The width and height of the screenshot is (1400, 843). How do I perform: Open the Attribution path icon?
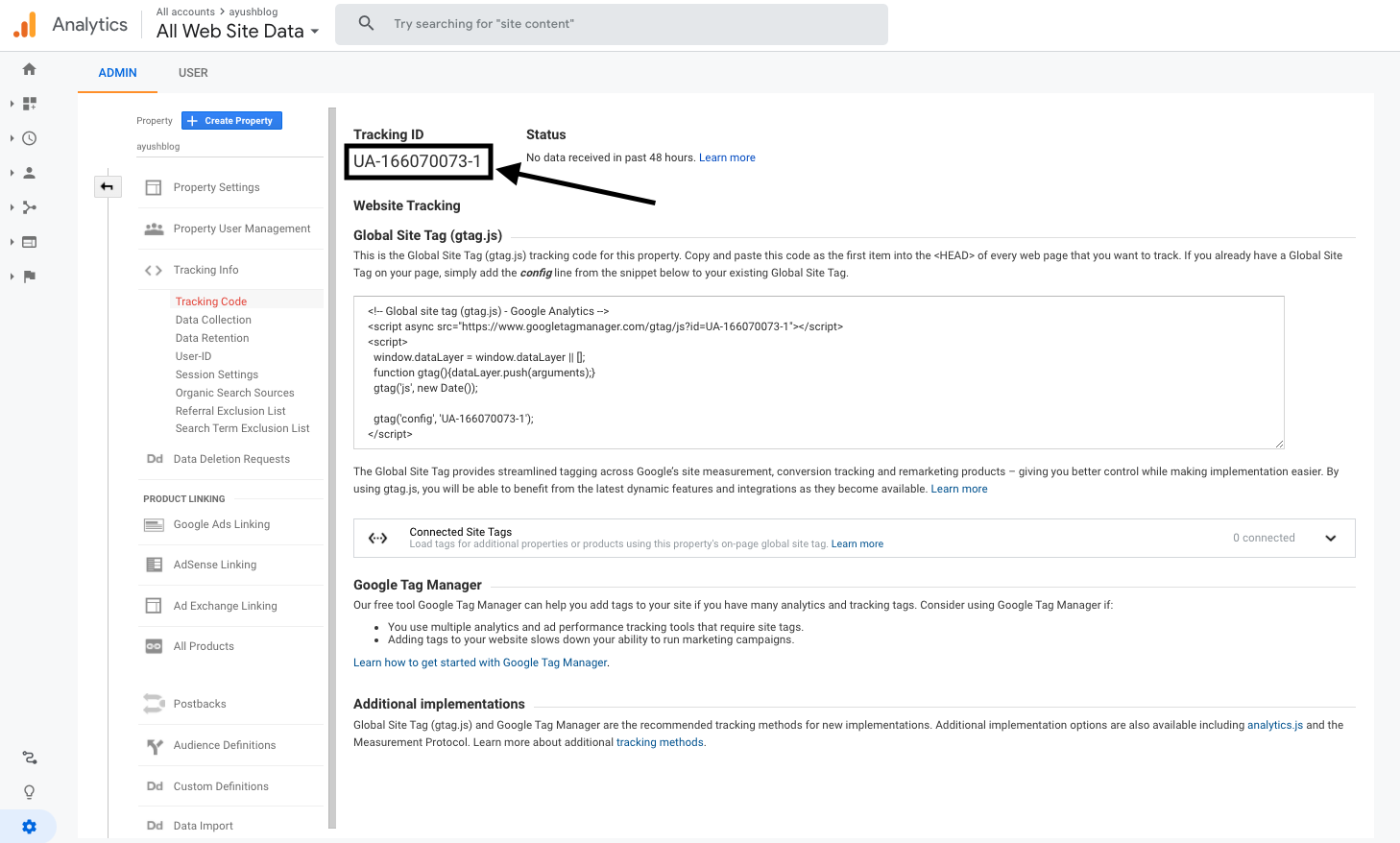tap(30, 758)
